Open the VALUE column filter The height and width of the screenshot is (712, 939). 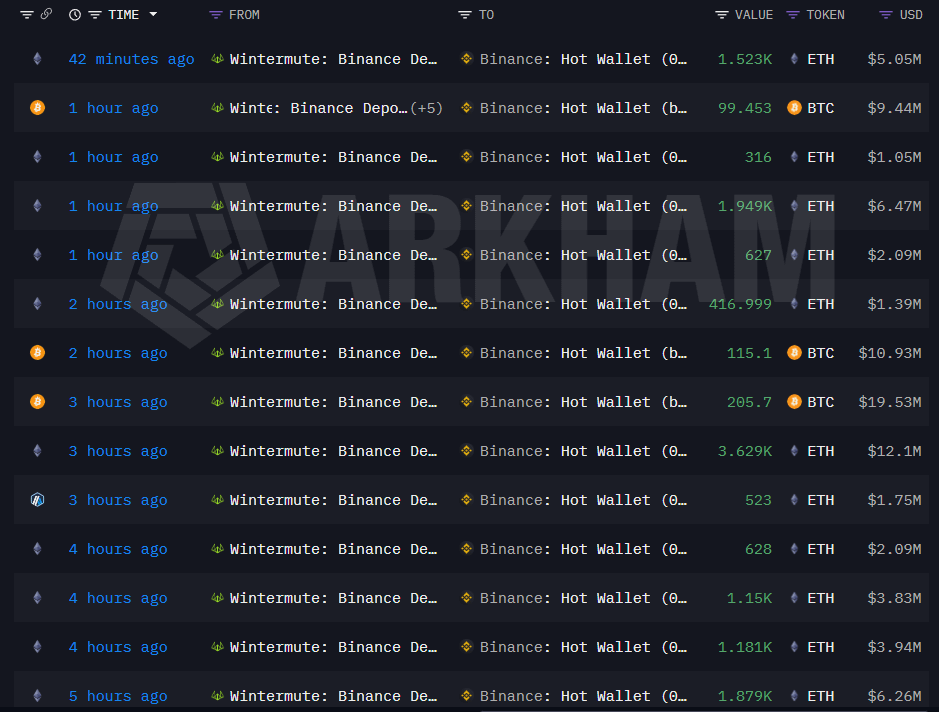click(x=722, y=15)
